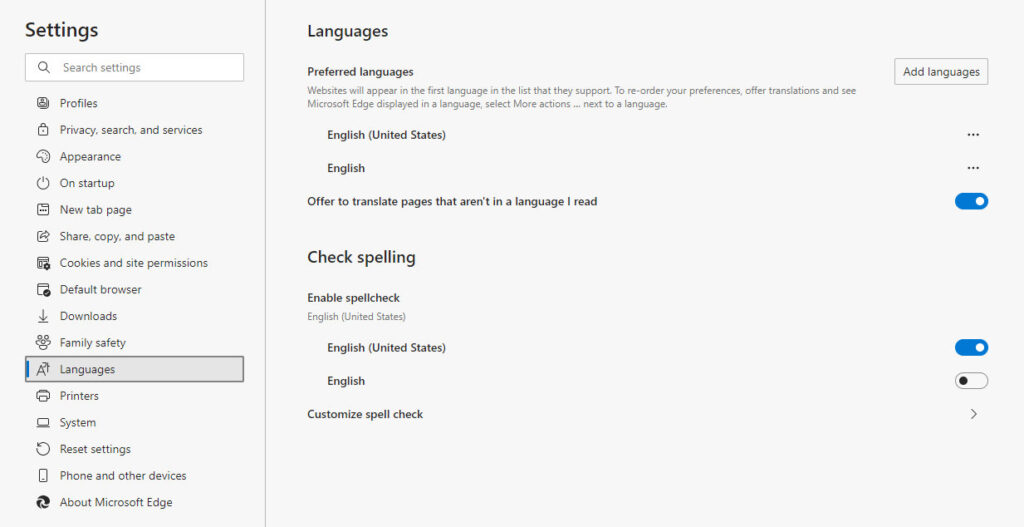Click the Phone and other devices icon
This screenshot has width=1024, height=527.
click(43, 476)
